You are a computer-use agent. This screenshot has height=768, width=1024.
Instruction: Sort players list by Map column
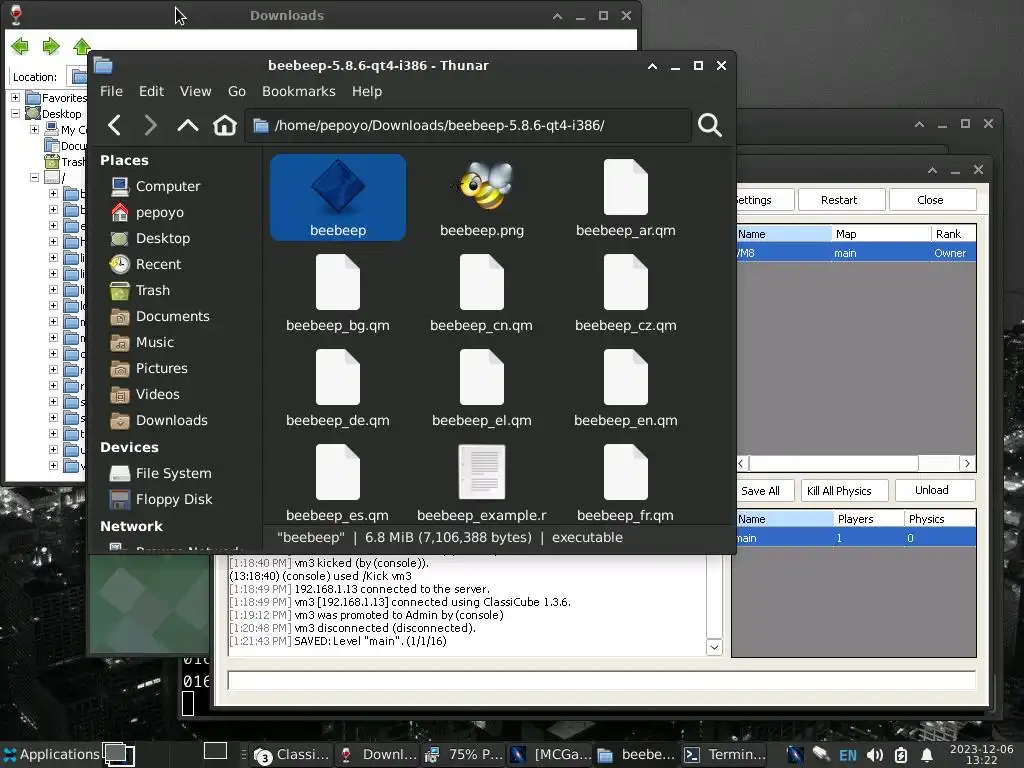881,234
